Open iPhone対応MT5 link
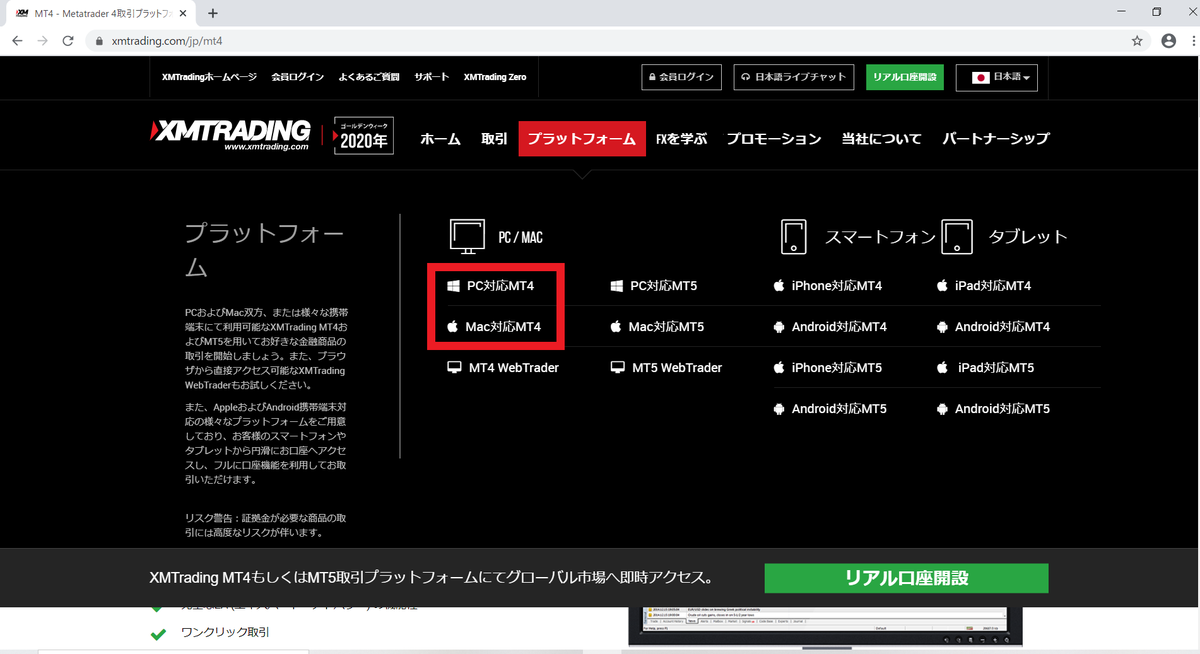Image resolution: width=1200 pixels, height=654 pixels. coord(837,368)
